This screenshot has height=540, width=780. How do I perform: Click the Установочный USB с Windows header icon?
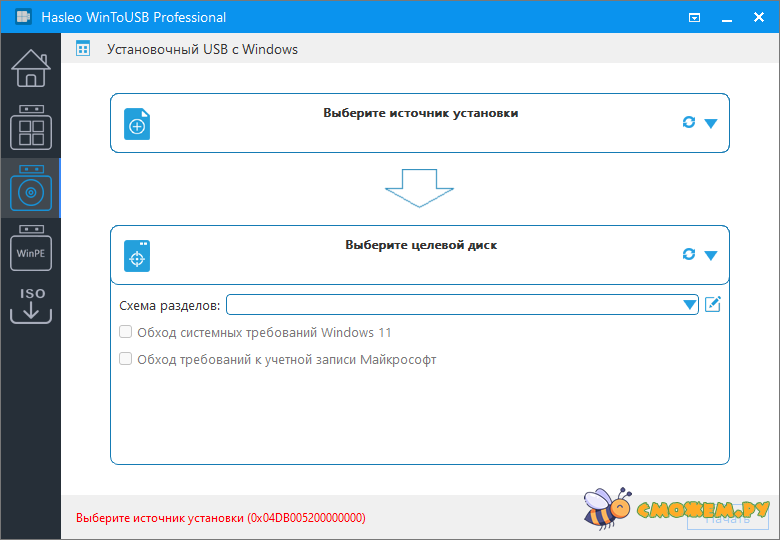(x=83, y=49)
